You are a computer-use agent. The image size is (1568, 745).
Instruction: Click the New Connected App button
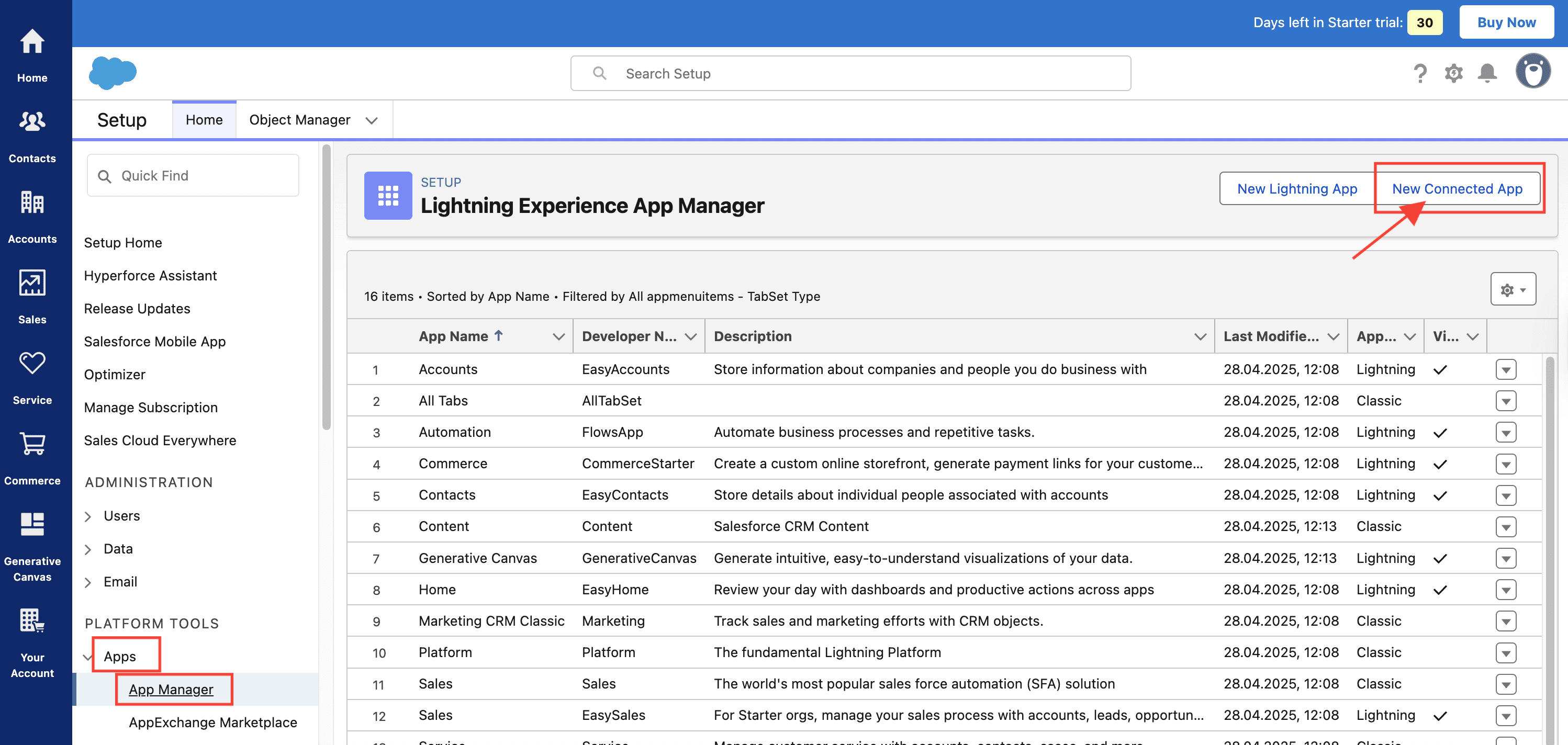point(1457,189)
